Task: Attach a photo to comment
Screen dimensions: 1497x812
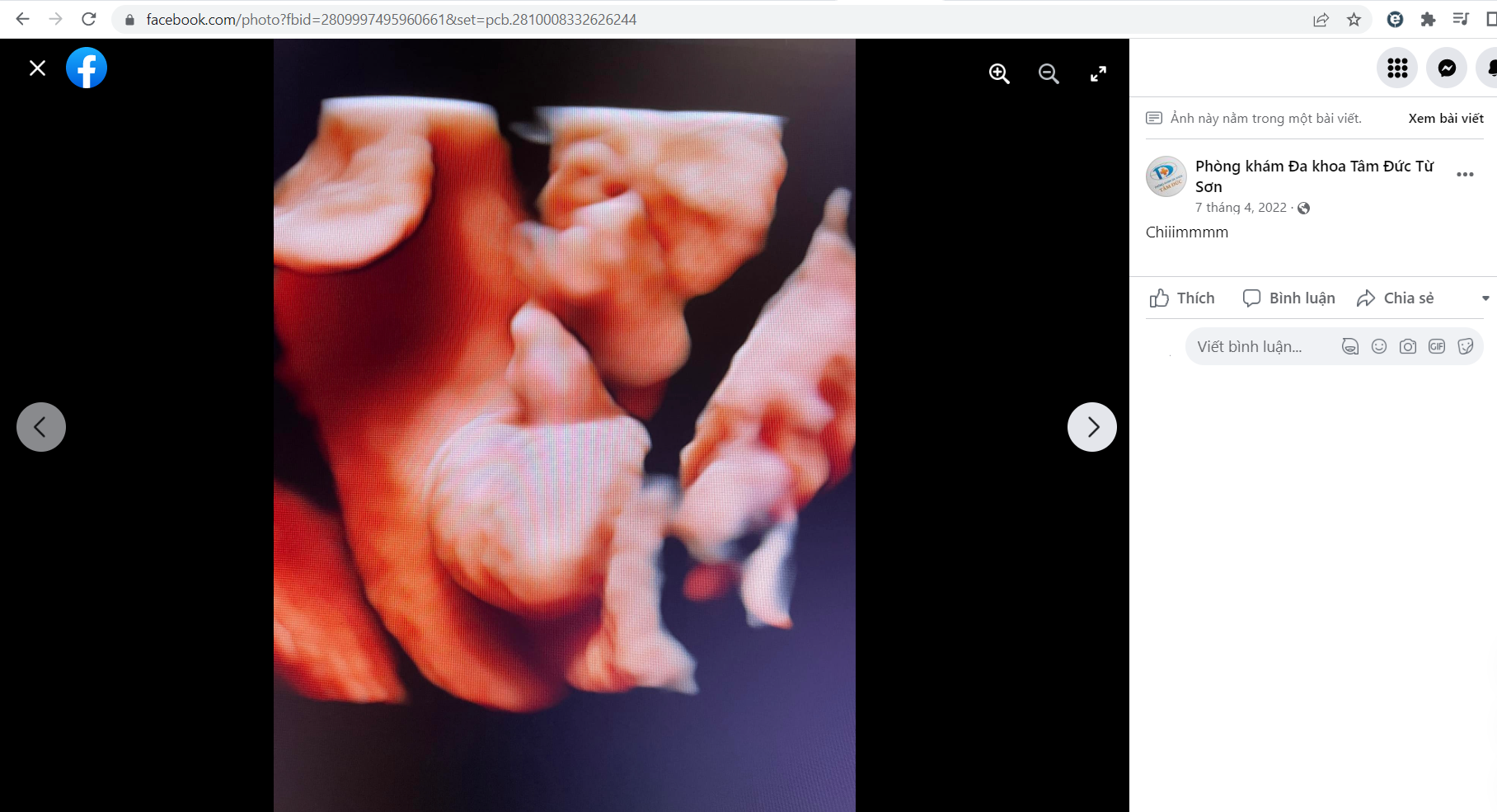Action: coord(1408,346)
